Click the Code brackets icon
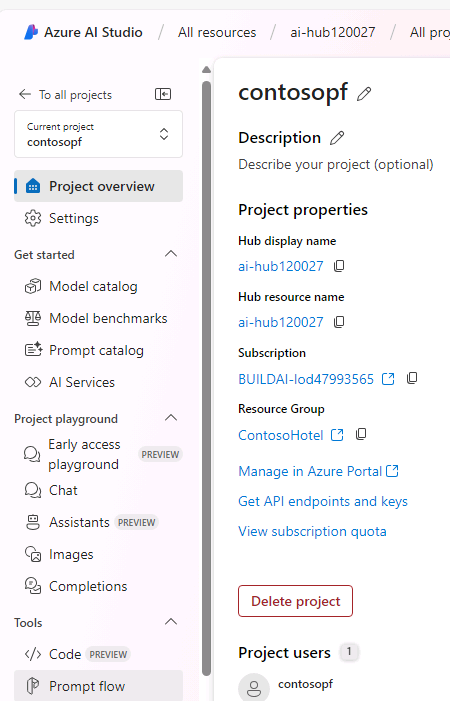Viewport: 450px width, 701px height. (33, 654)
